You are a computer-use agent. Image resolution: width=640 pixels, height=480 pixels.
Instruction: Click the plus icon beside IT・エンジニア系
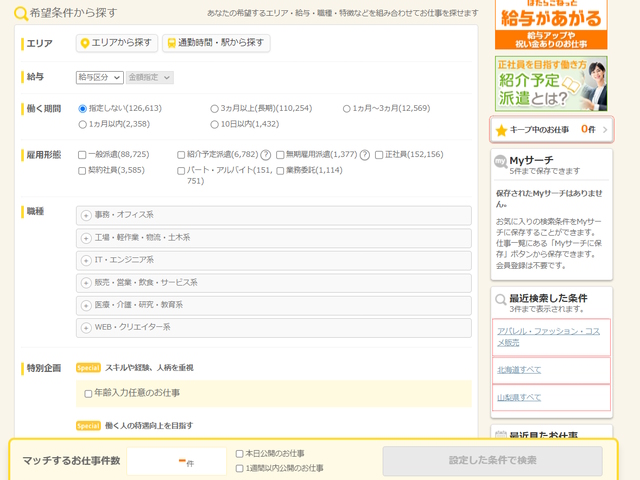(86, 260)
